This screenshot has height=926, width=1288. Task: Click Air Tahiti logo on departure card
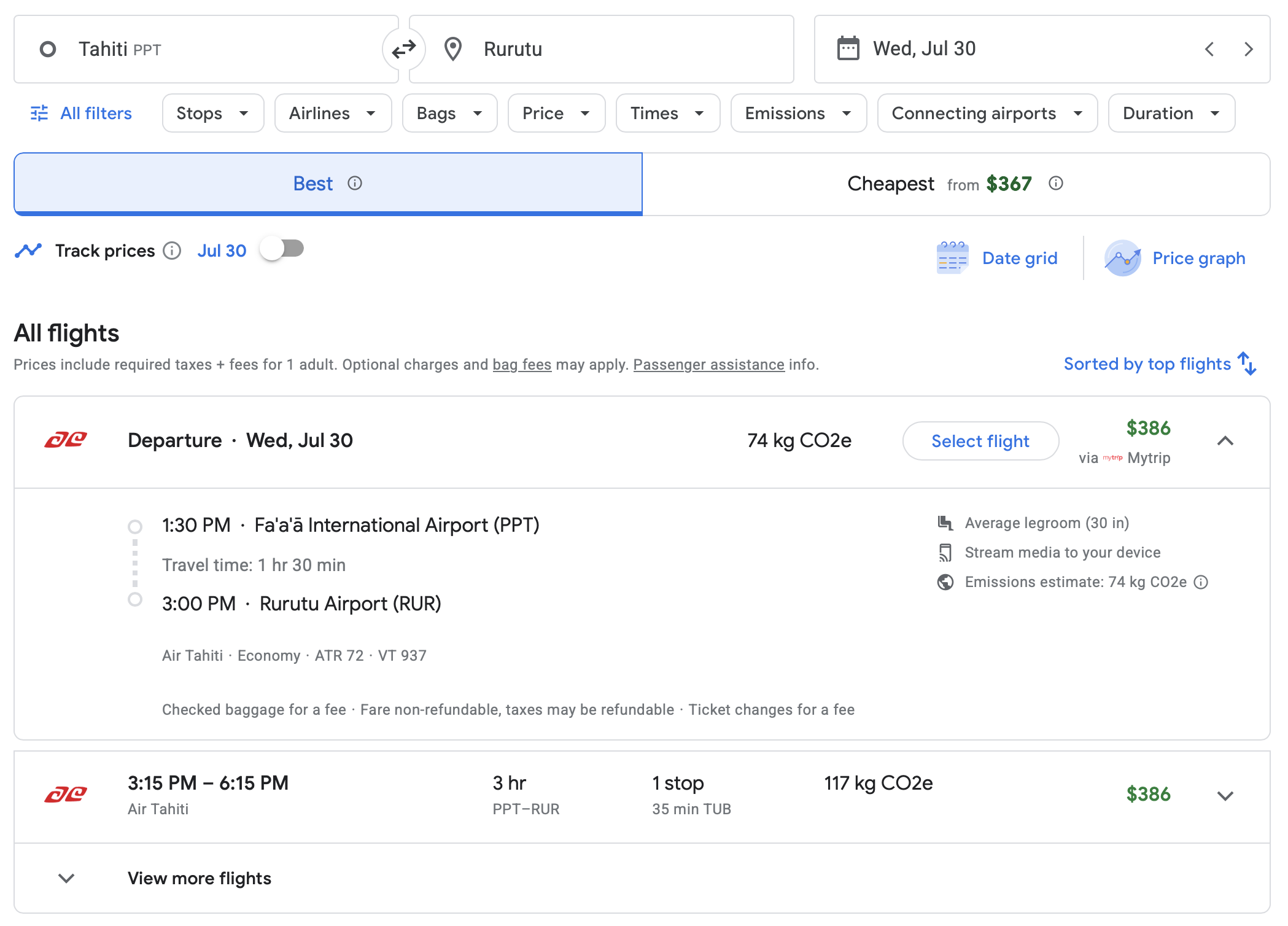click(x=66, y=440)
